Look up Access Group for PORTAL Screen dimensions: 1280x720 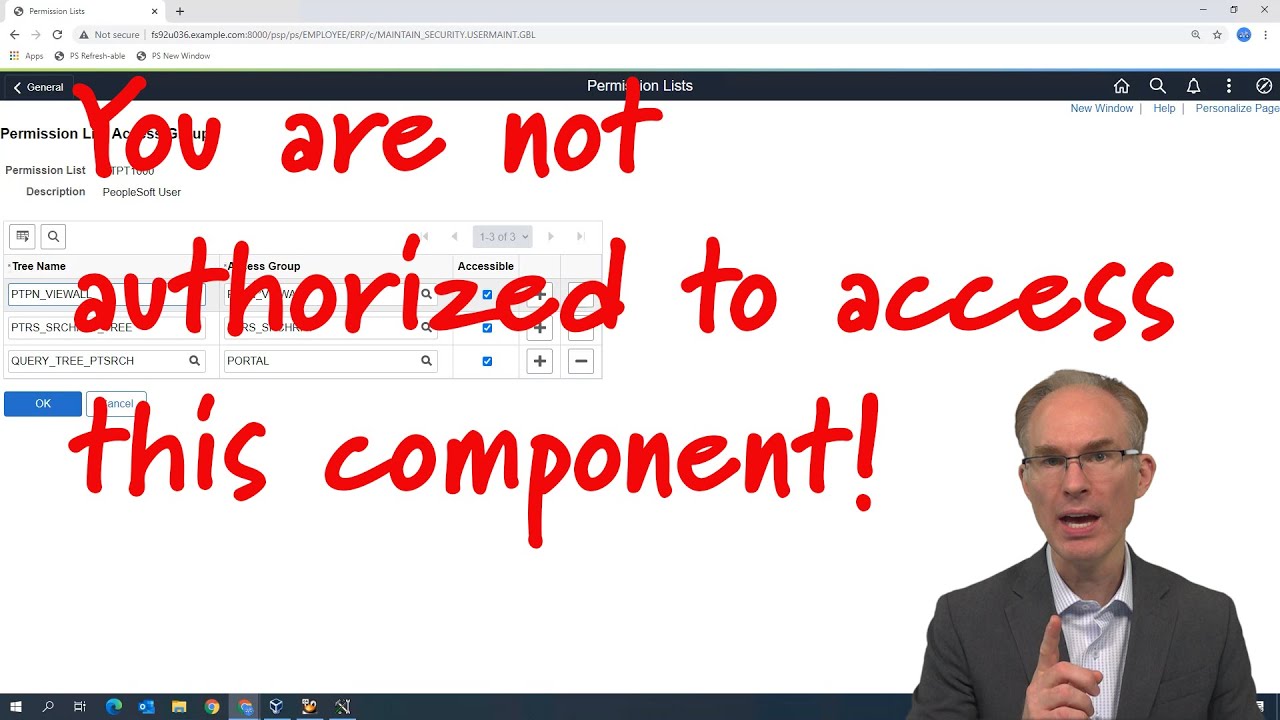coord(426,361)
